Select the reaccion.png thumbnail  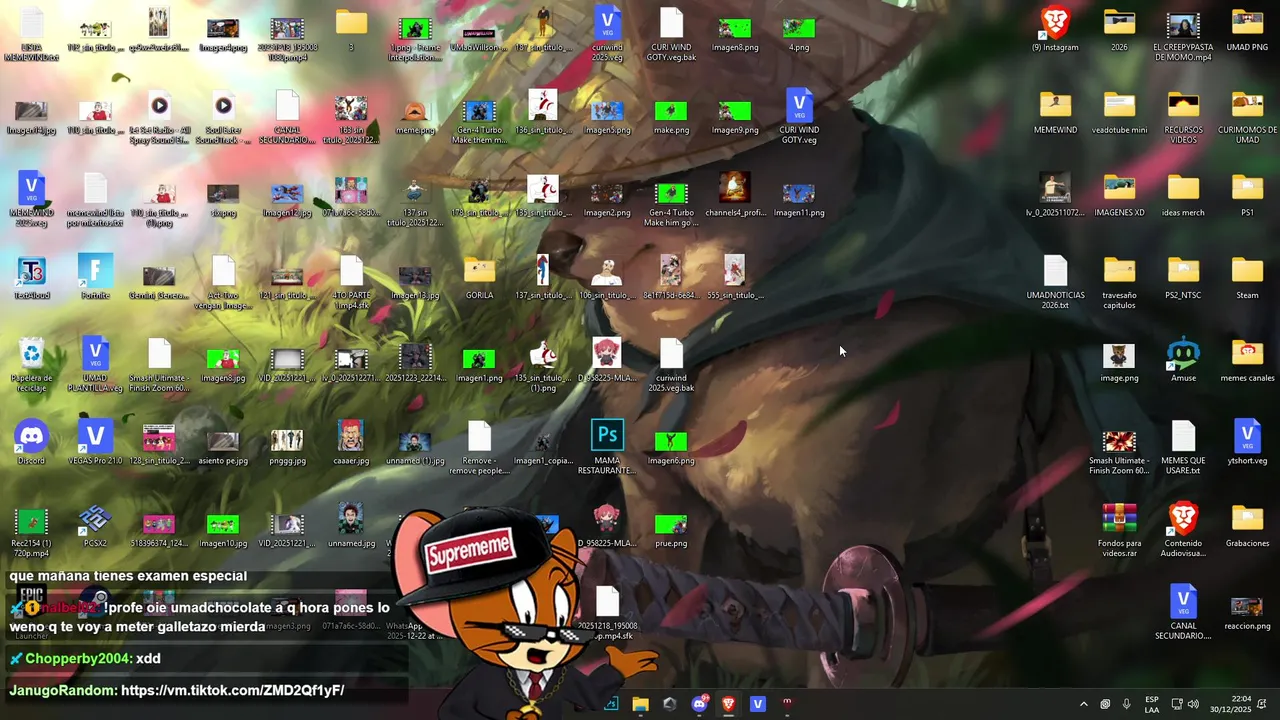(1247, 609)
